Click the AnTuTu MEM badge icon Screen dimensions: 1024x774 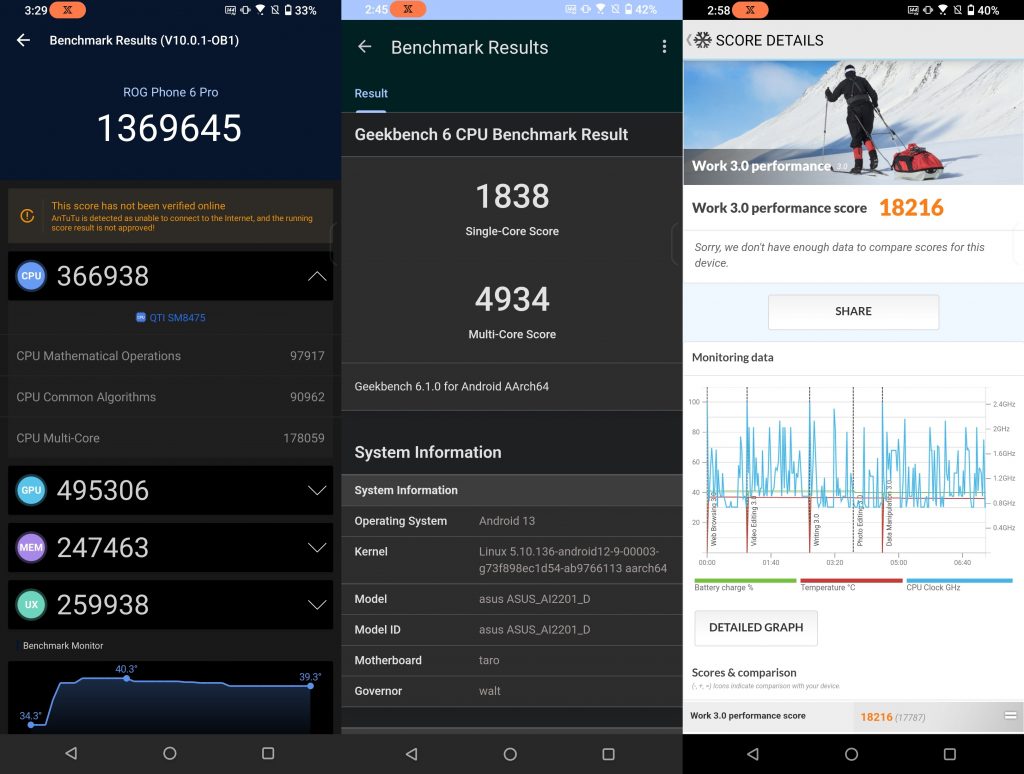click(x=31, y=547)
